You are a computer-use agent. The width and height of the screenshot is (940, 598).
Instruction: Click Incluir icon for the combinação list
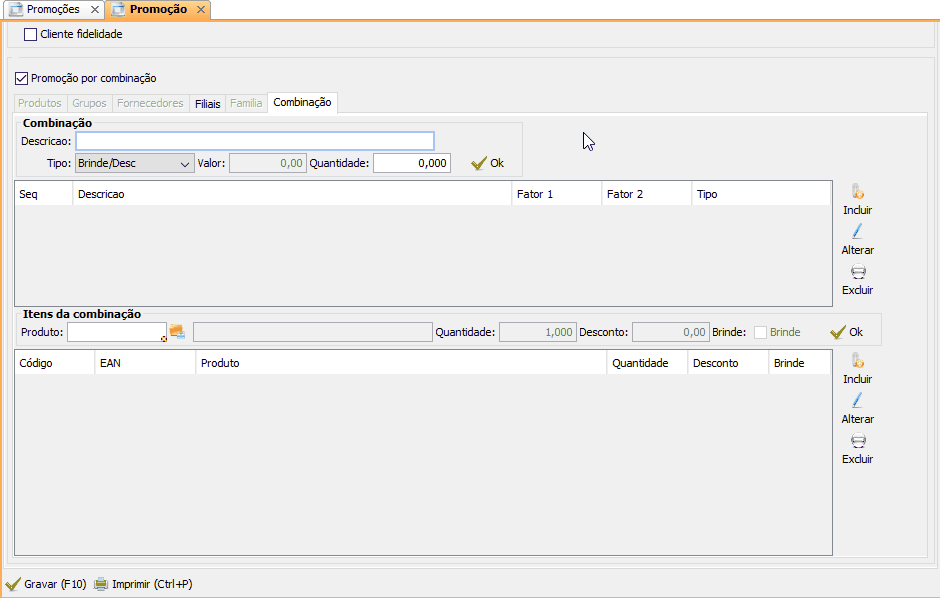(x=857, y=192)
